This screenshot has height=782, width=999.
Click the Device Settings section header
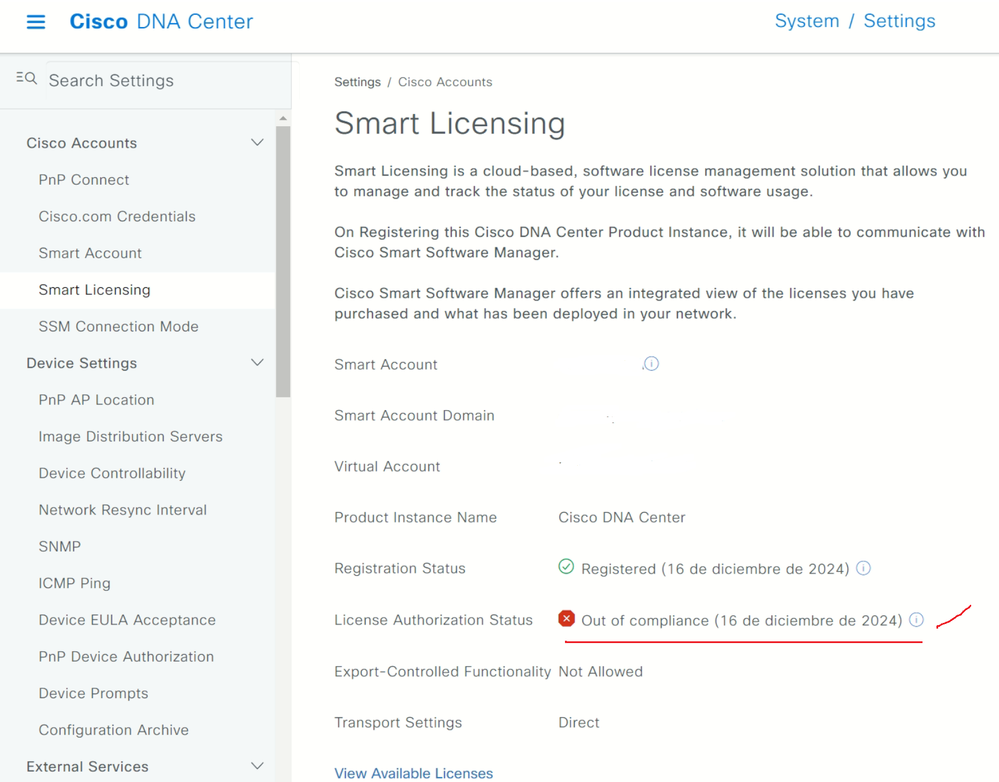click(82, 363)
